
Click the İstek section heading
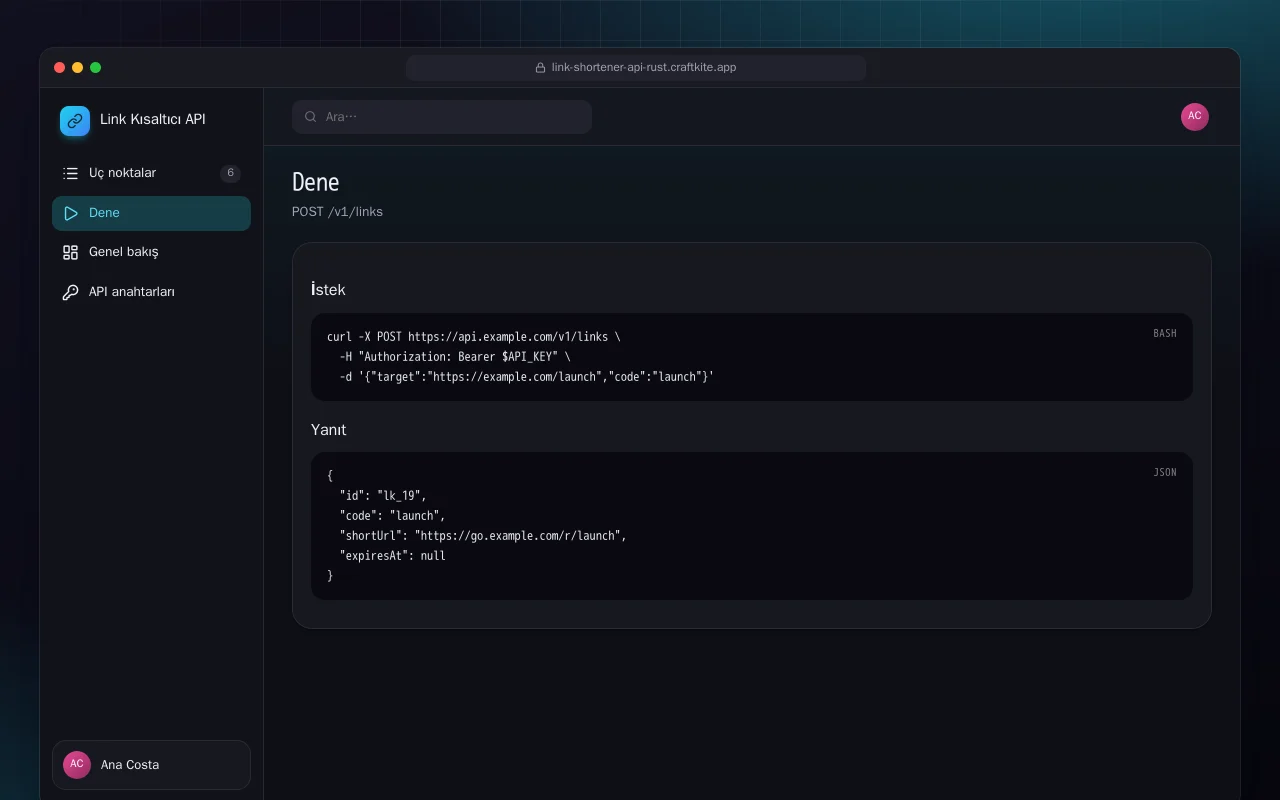click(328, 289)
